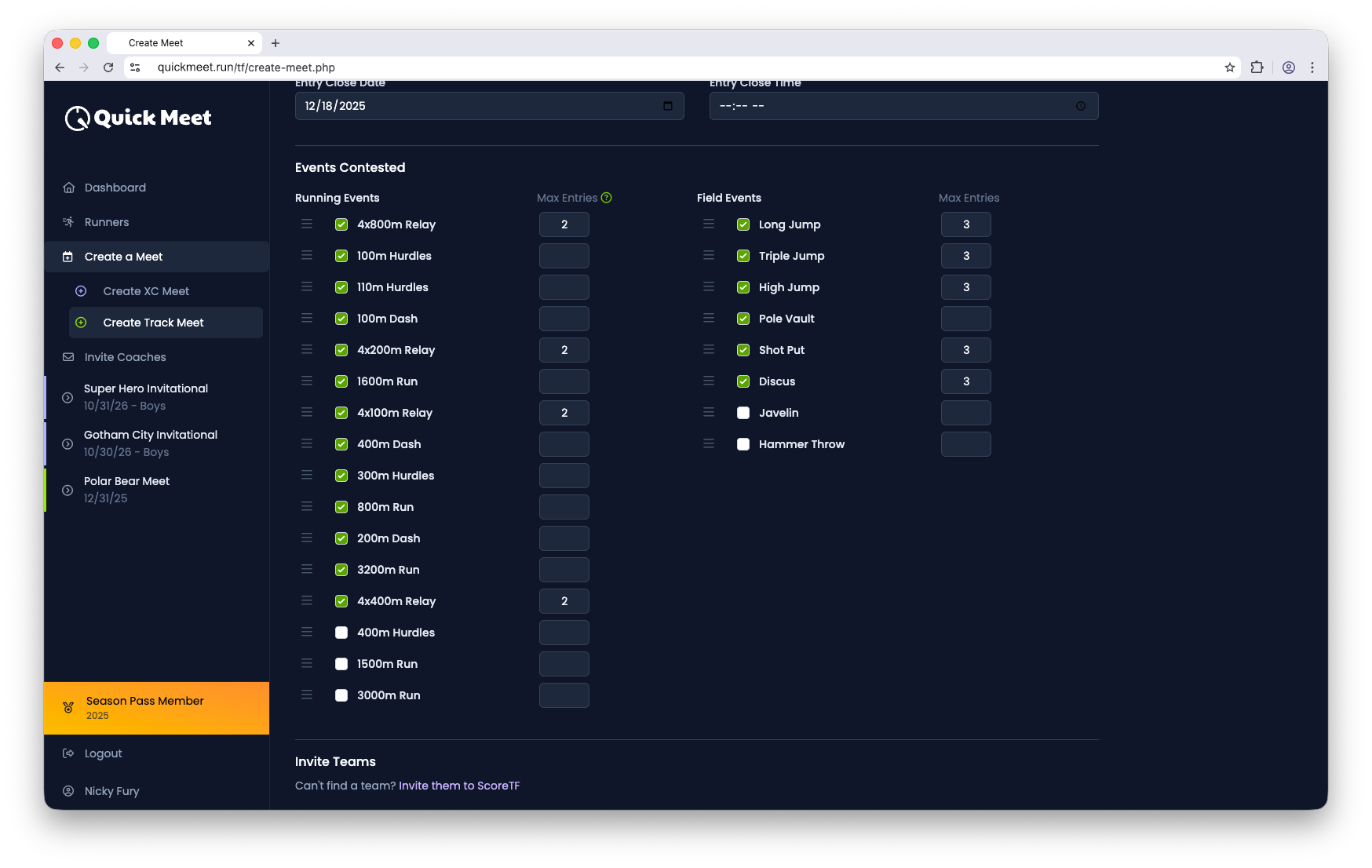
Task: Click the plus icon beside Create XC Meet
Action: (x=82, y=291)
